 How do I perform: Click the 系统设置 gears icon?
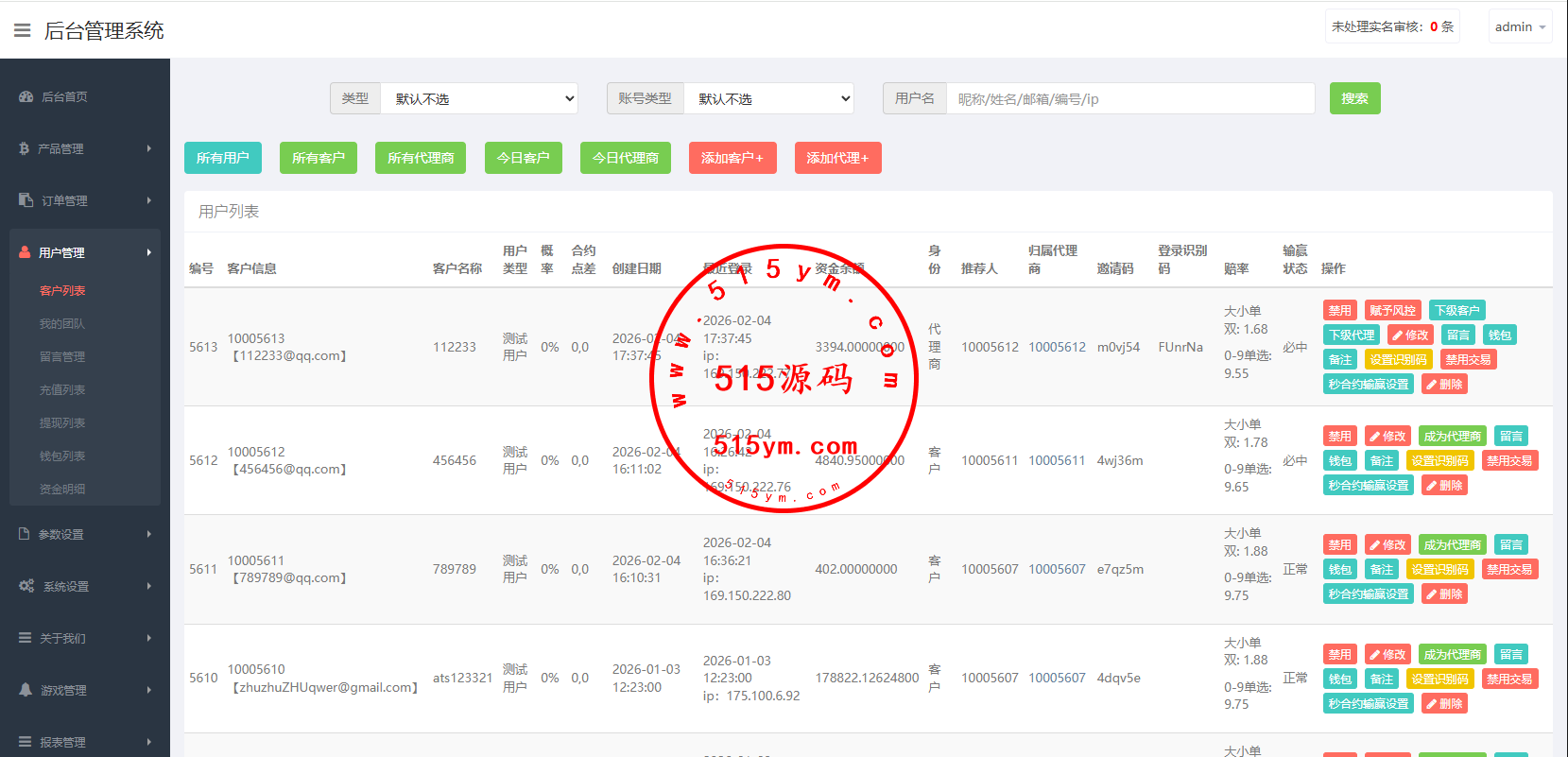pos(26,586)
